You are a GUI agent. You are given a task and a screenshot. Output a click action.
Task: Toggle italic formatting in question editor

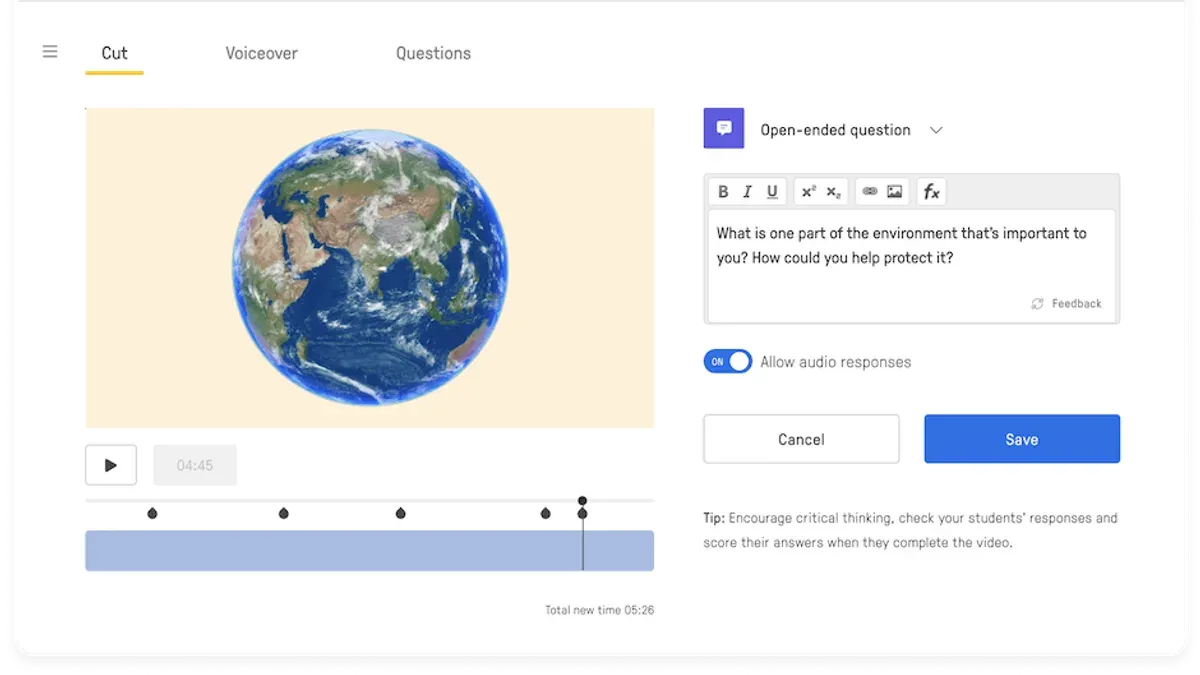747,192
